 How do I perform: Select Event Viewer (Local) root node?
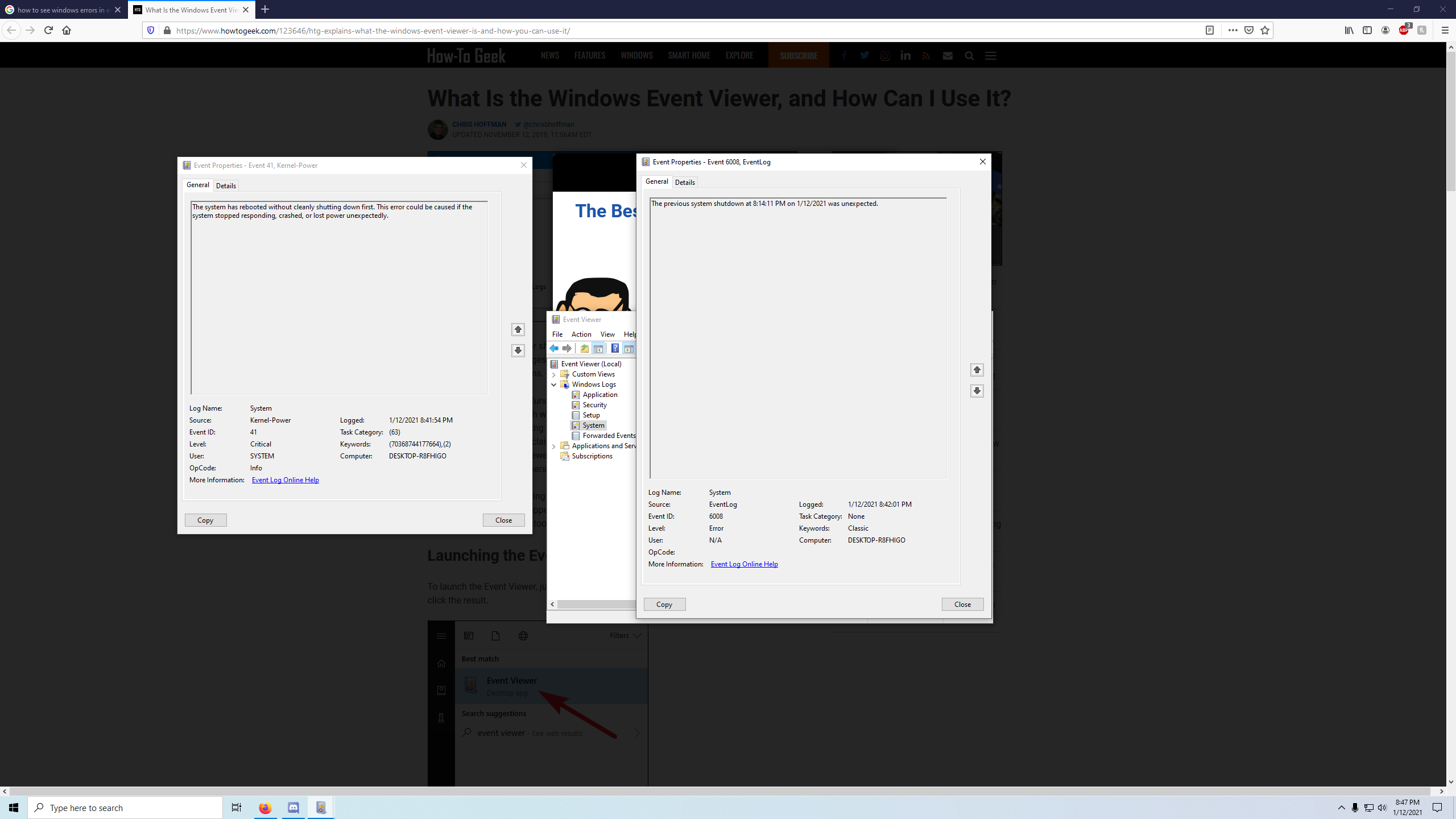[591, 364]
